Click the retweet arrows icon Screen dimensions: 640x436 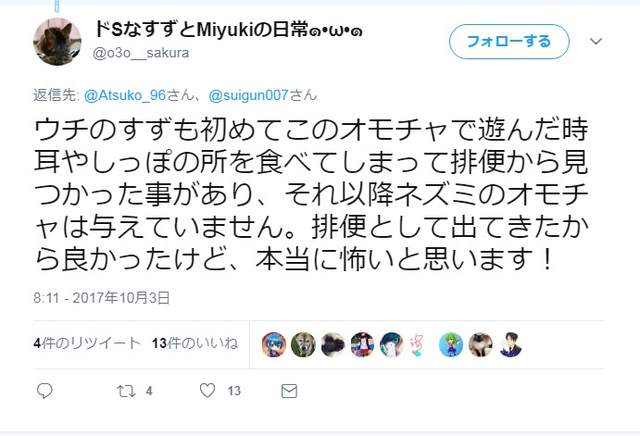coord(126,391)
